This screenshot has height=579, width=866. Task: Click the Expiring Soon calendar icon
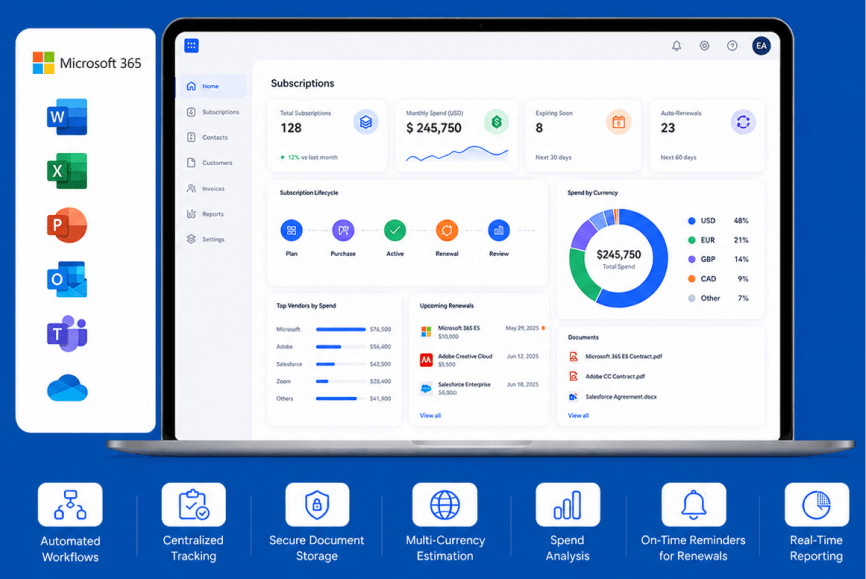[x=619, y=122]
